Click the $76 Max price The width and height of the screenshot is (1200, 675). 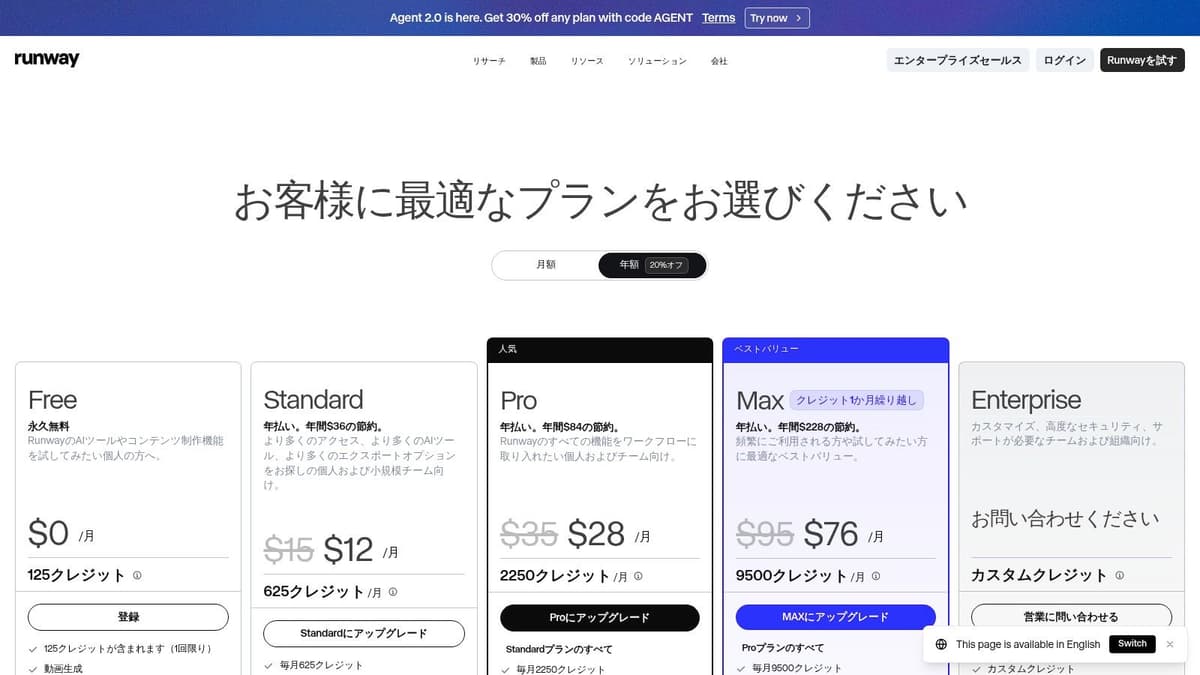(831, 534)
